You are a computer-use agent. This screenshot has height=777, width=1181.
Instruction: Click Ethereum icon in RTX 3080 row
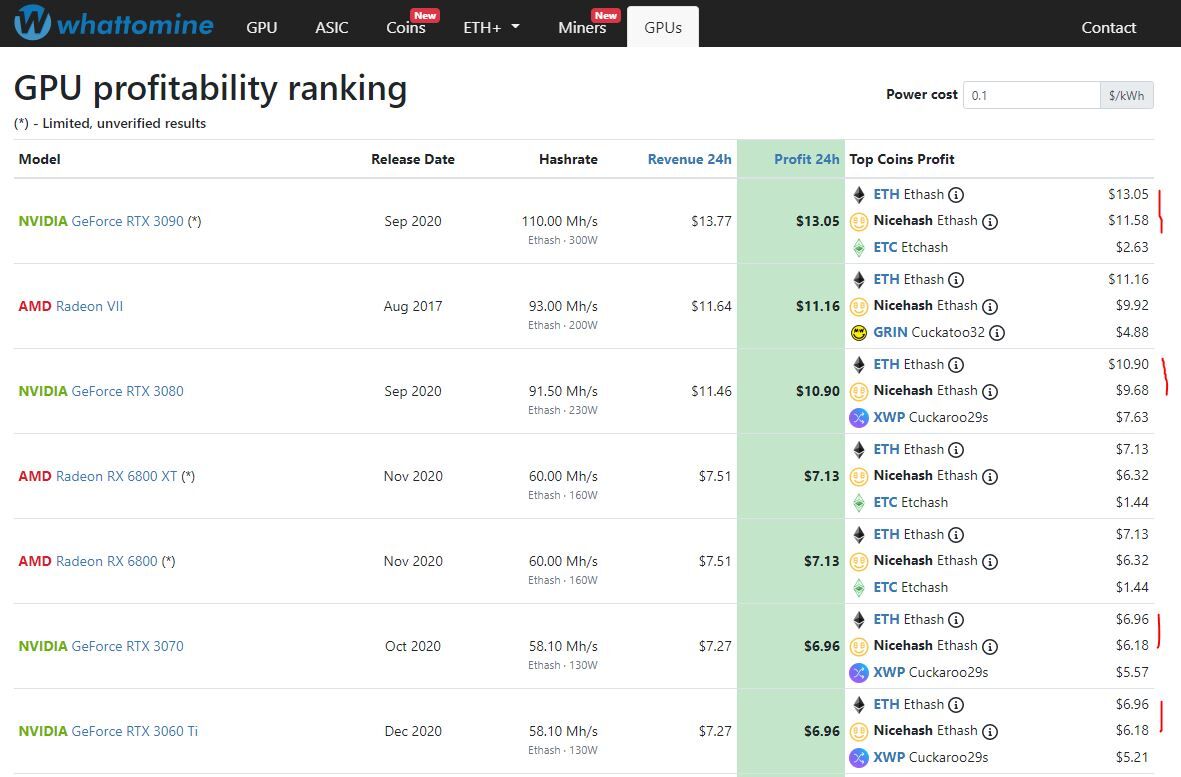(859, 365)
